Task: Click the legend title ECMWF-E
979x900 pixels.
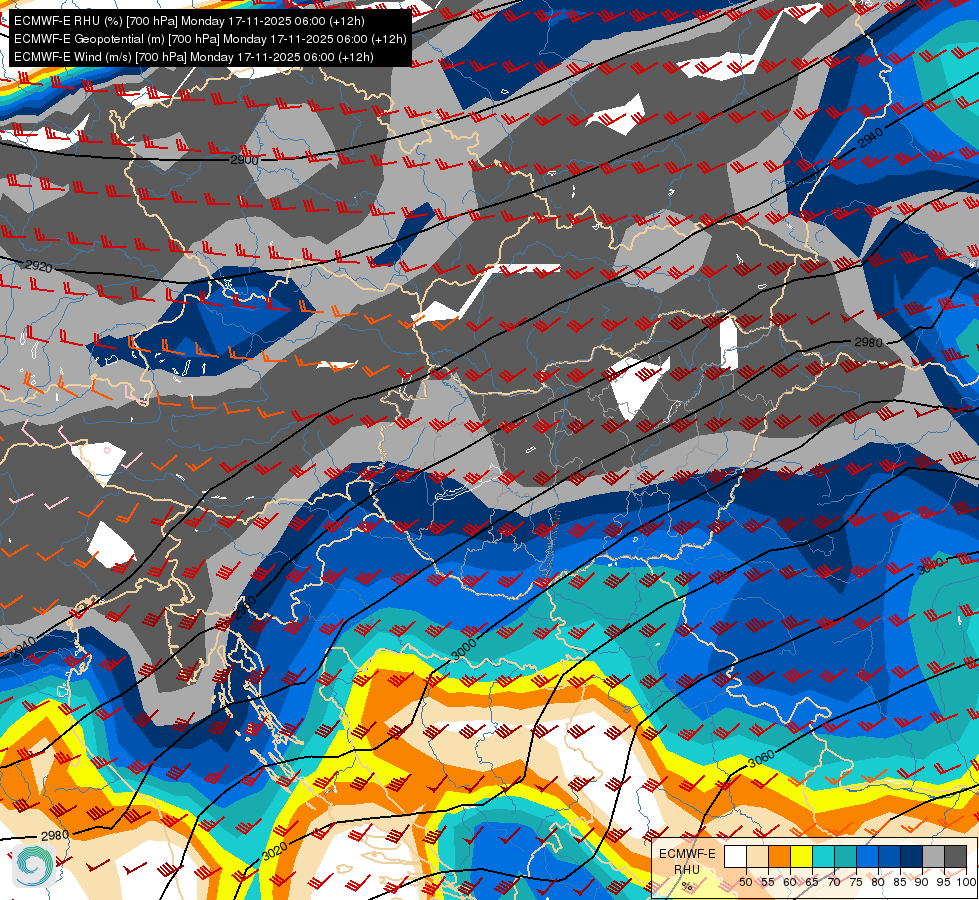Action: pos(687,854)
